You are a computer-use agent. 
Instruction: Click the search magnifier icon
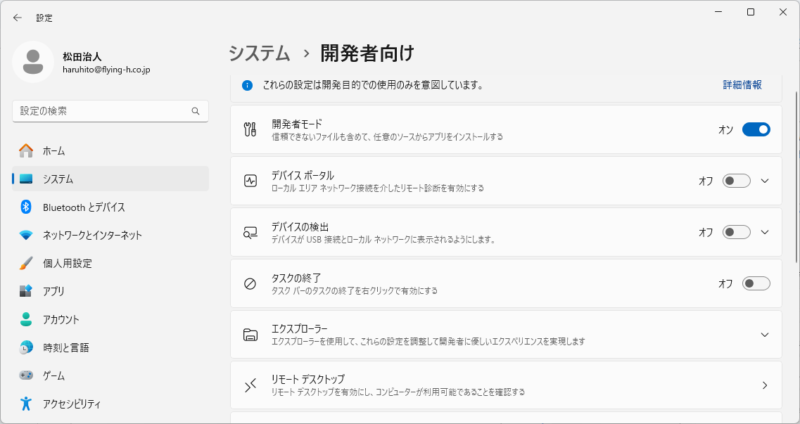pyautogui.click(x=195, y=111)
